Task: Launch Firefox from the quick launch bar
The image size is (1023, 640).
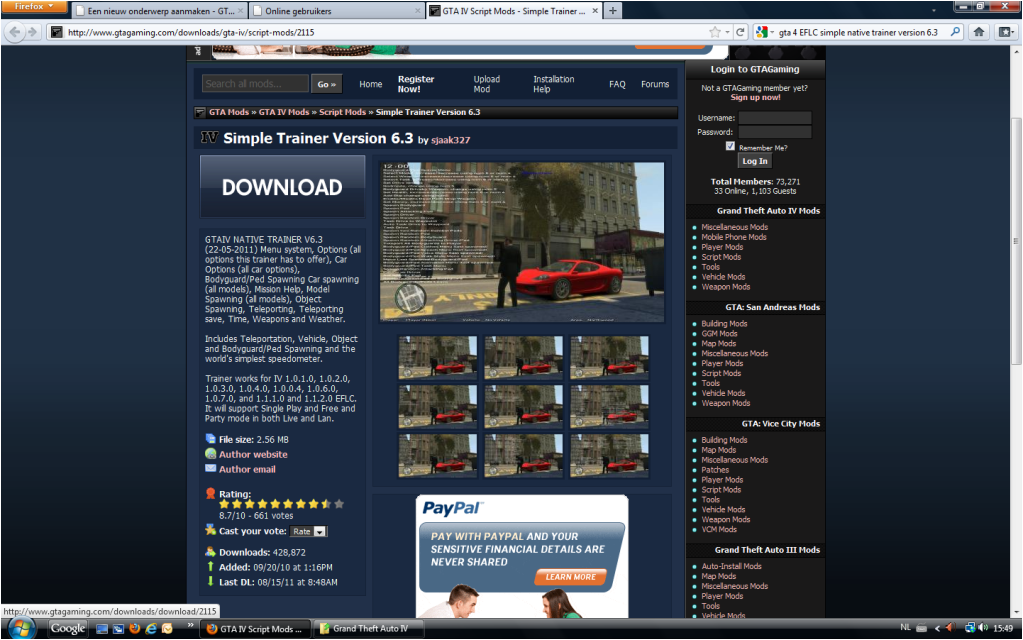Action: (135, 629)
